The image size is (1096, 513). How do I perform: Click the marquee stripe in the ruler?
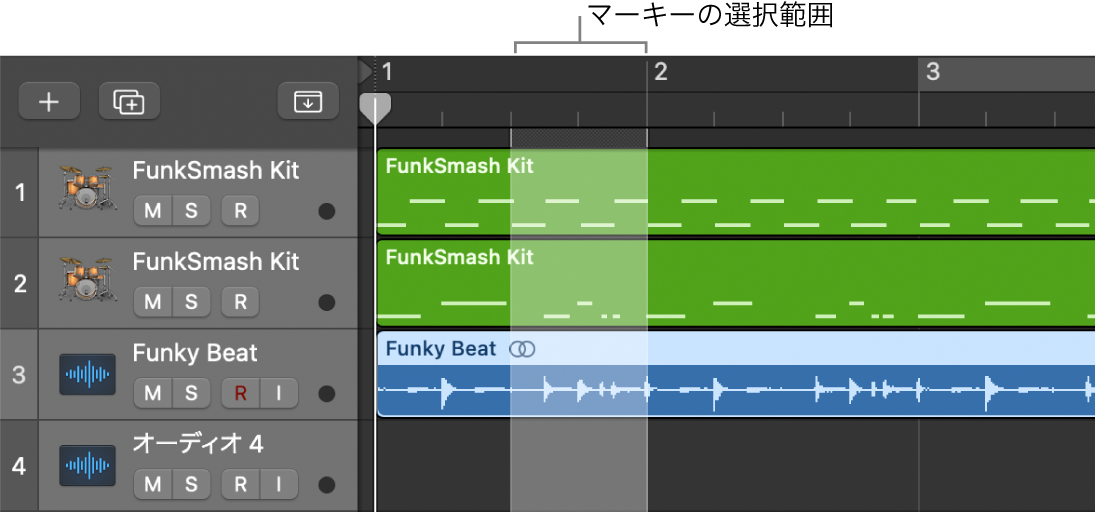[x=579, y=137]
